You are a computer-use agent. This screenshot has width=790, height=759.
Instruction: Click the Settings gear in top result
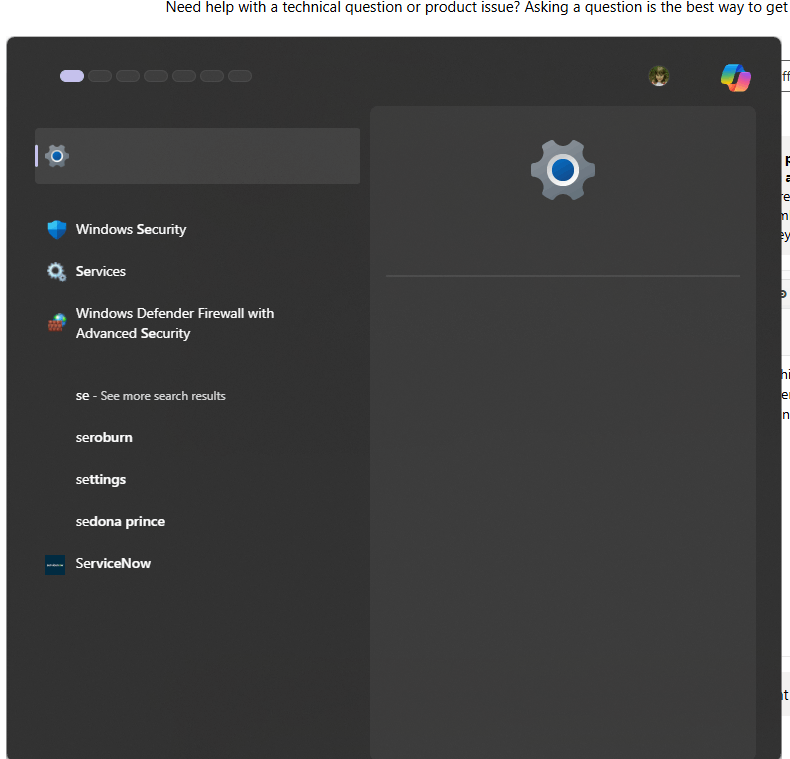click(x=57, y=156)
